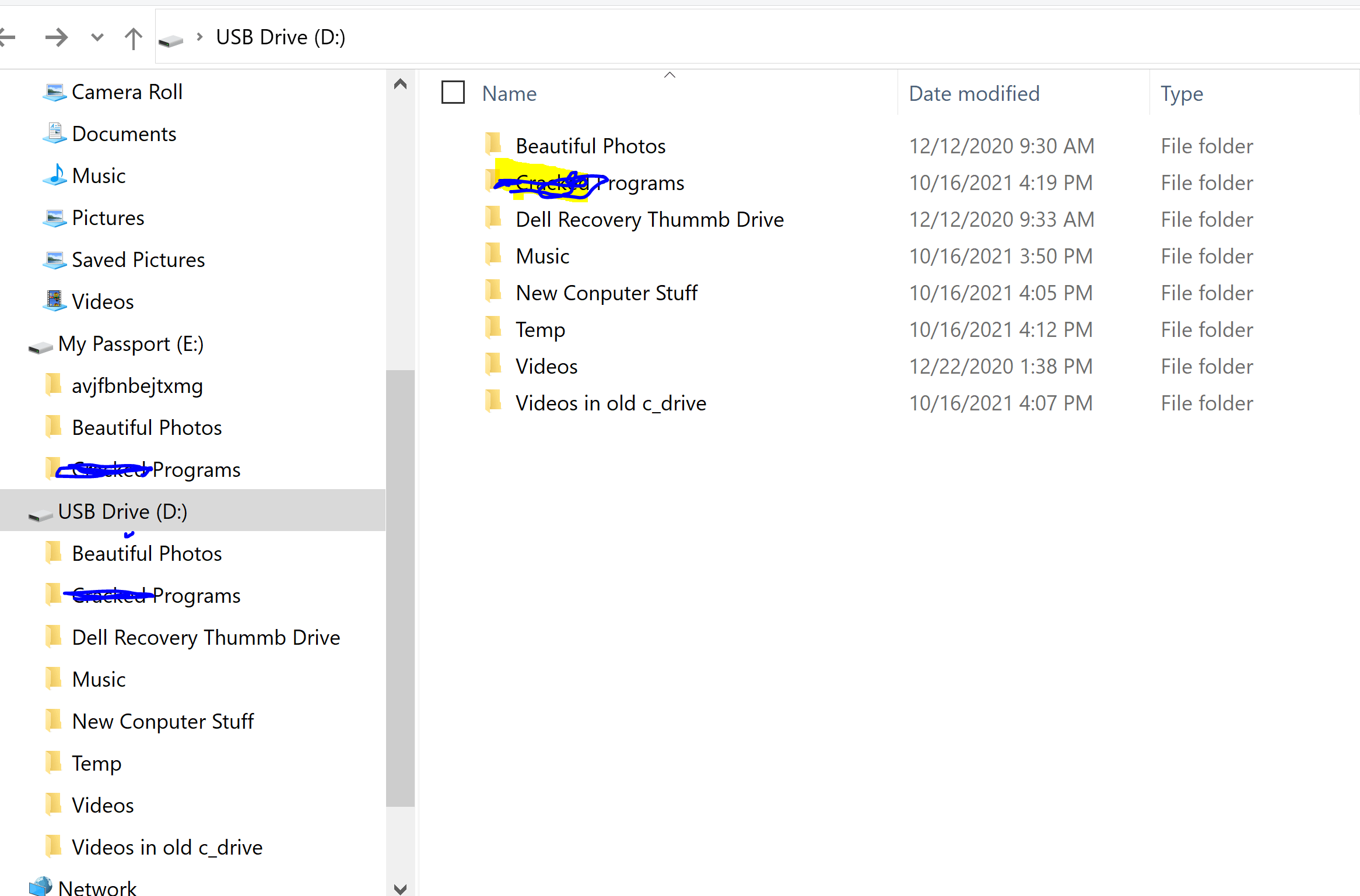Open Music library in the sidebar

[x=99, y=175]
